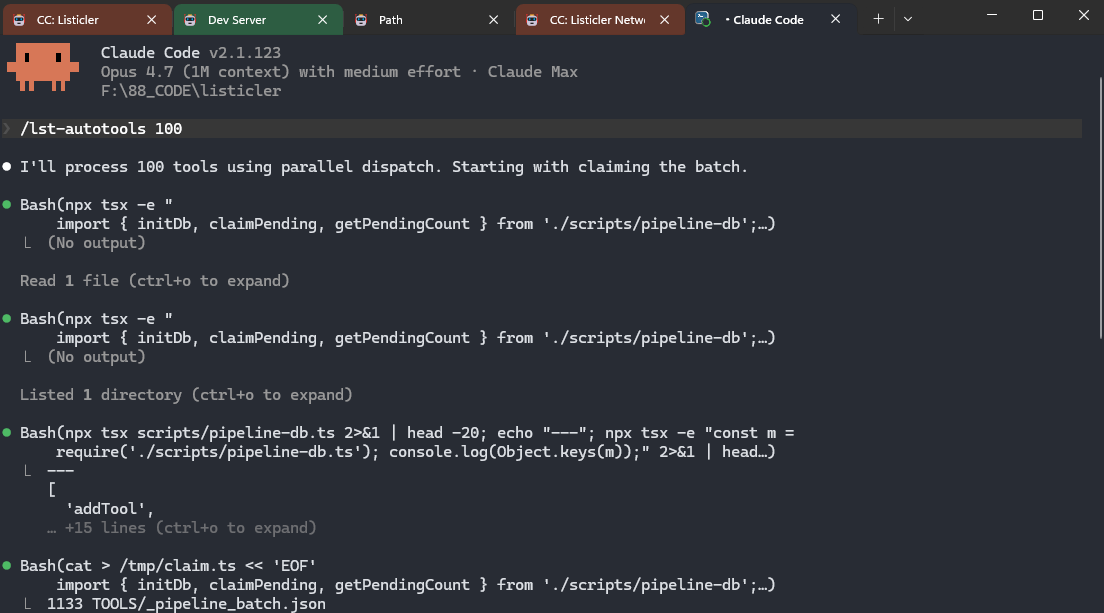Click the CC: Listicler tab icon
This screenshot has width=1104, height=613.
pos(19,20)
